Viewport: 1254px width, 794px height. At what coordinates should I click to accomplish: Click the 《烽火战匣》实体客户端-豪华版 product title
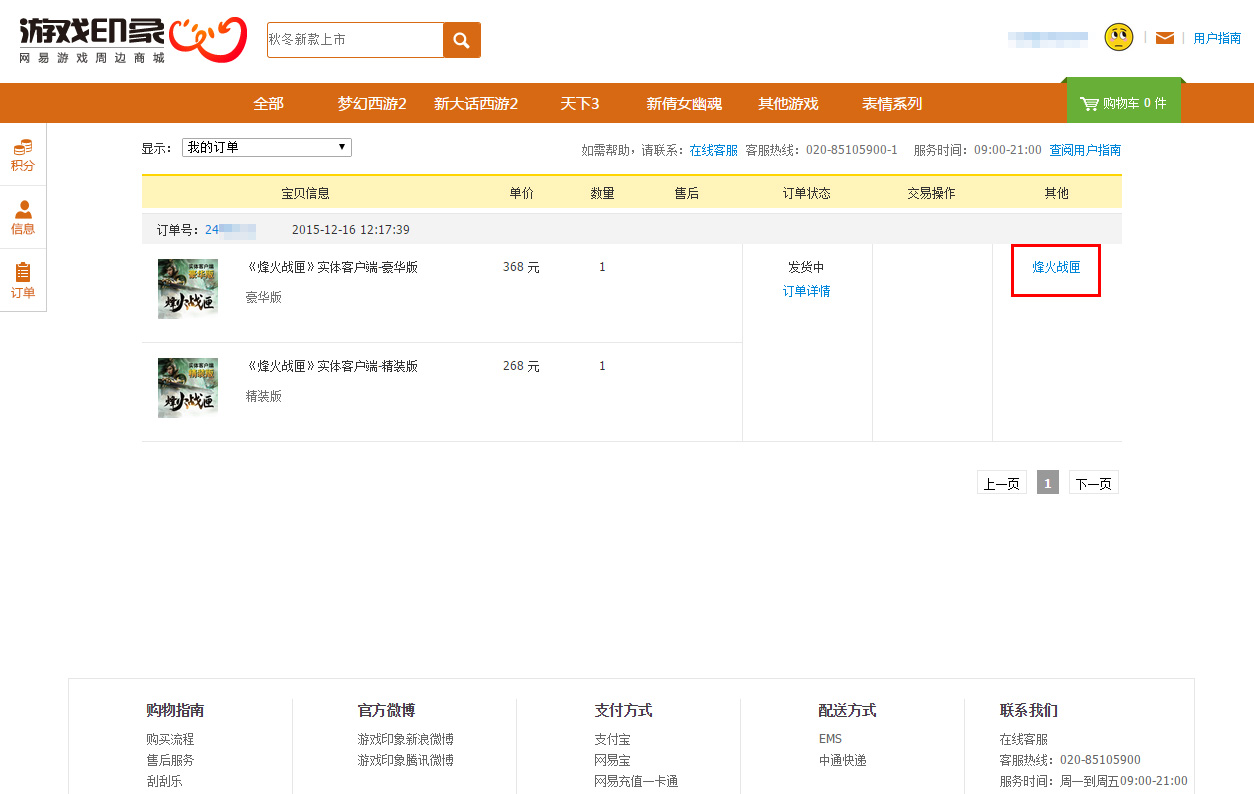point(332,267)
